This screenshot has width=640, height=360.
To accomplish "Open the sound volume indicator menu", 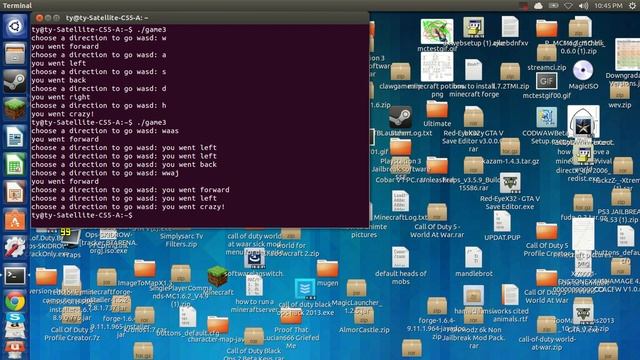I will pyautogui.click(x=583, y=5).
